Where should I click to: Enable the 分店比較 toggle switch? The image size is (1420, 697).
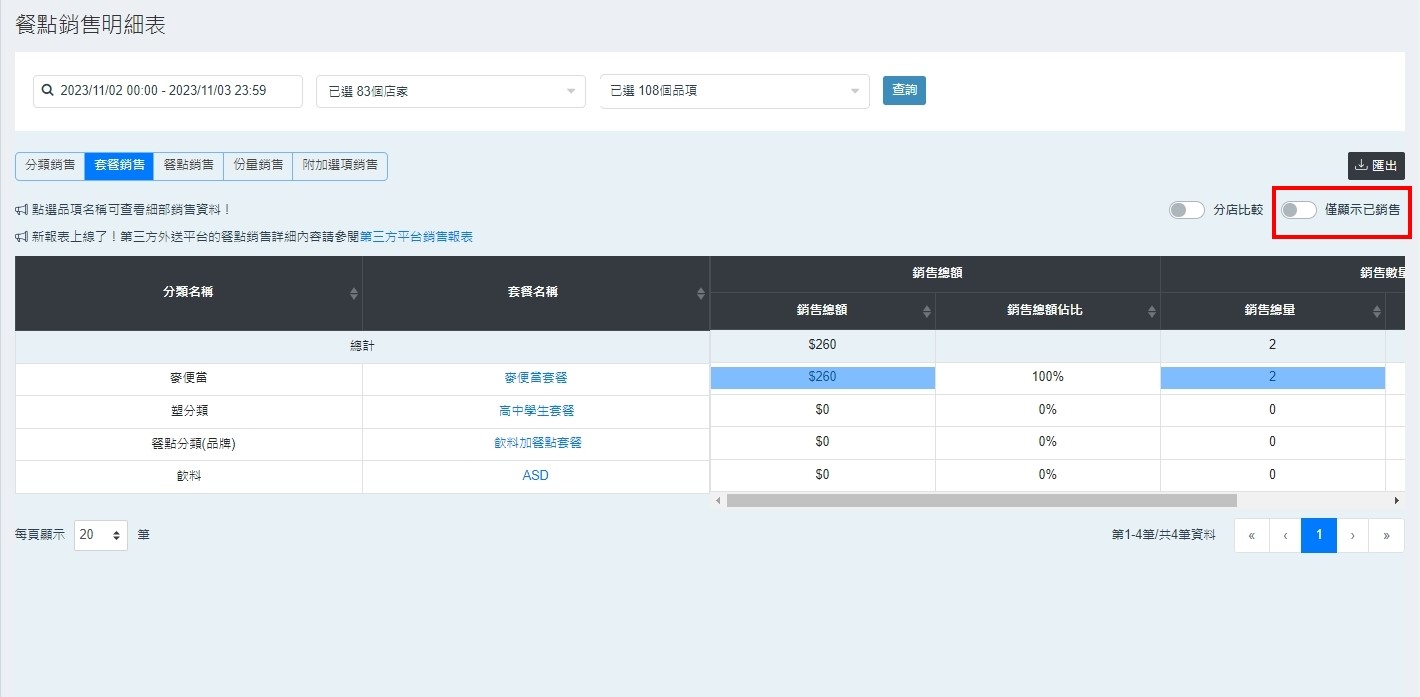pos(1187,210)
